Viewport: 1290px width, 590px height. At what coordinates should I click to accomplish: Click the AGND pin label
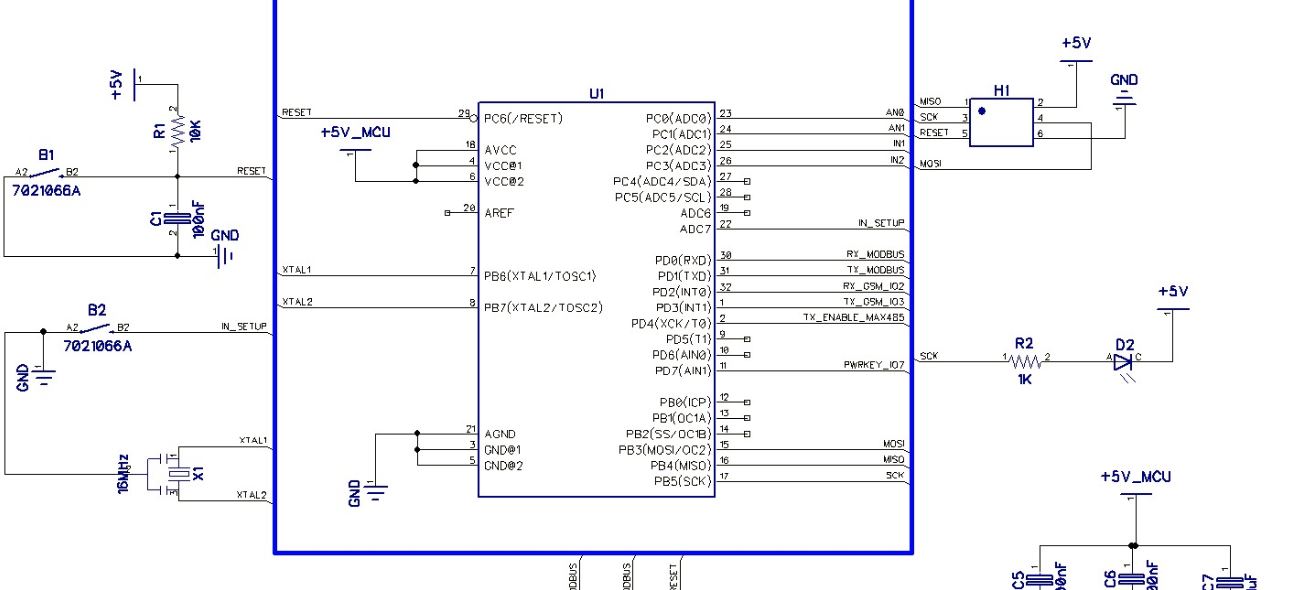pyautogui.click(x=499, y=434)
